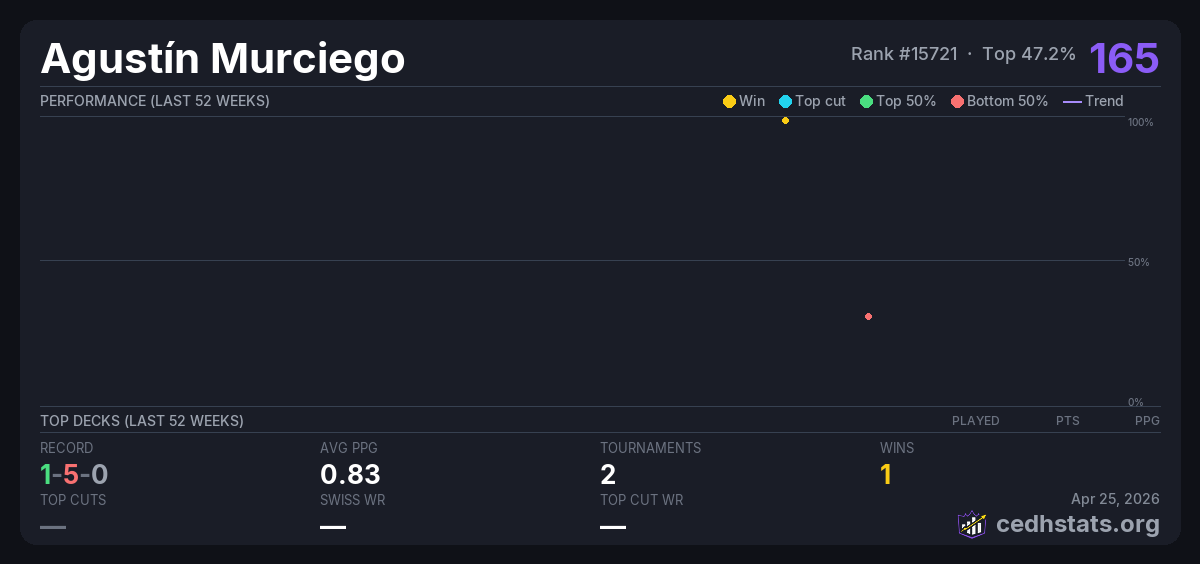Open the Performance (Last 52 Weeks) section heading
This screenshot has height=564, width=1200.
154,101
